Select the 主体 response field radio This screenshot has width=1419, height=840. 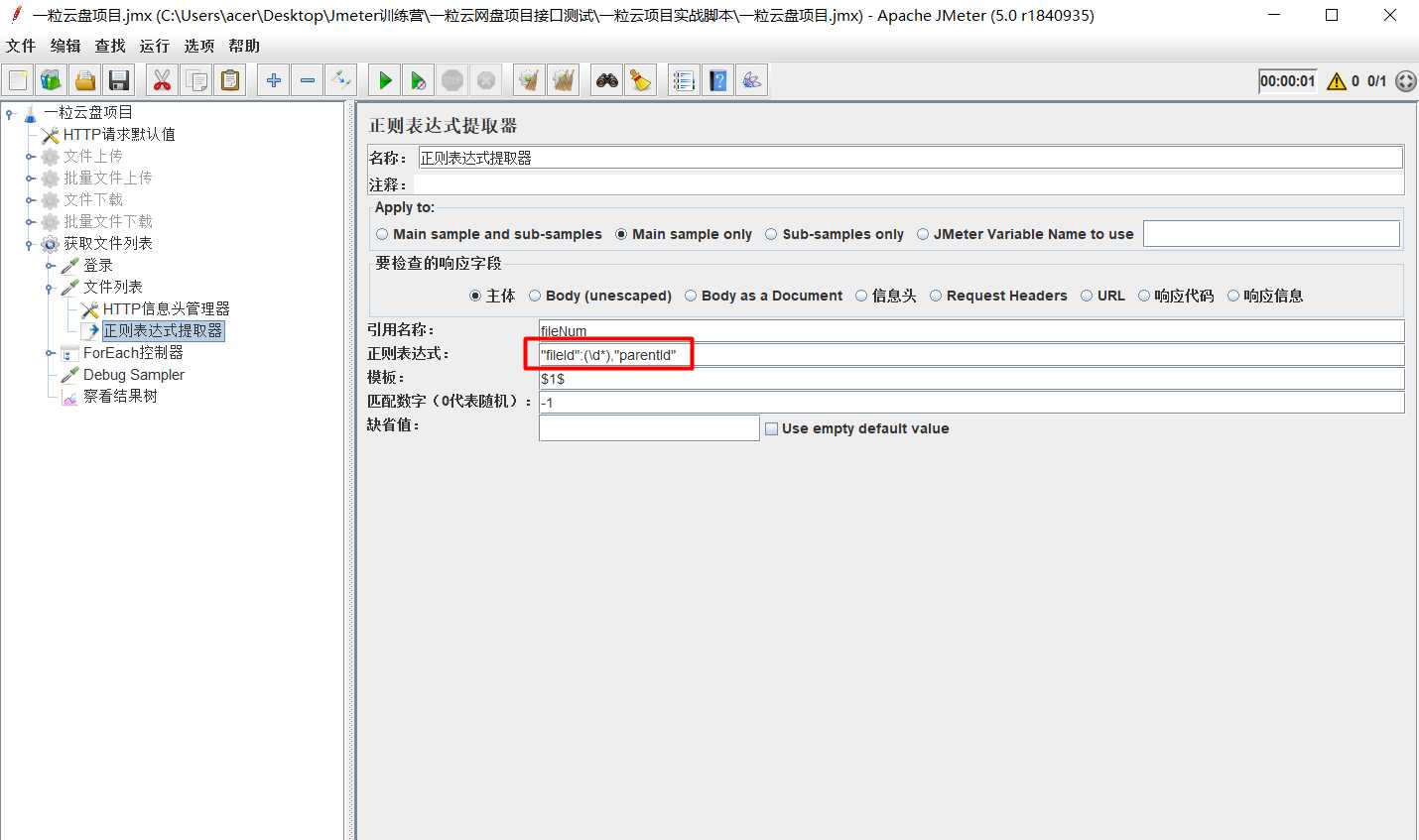tap(475, 296)
